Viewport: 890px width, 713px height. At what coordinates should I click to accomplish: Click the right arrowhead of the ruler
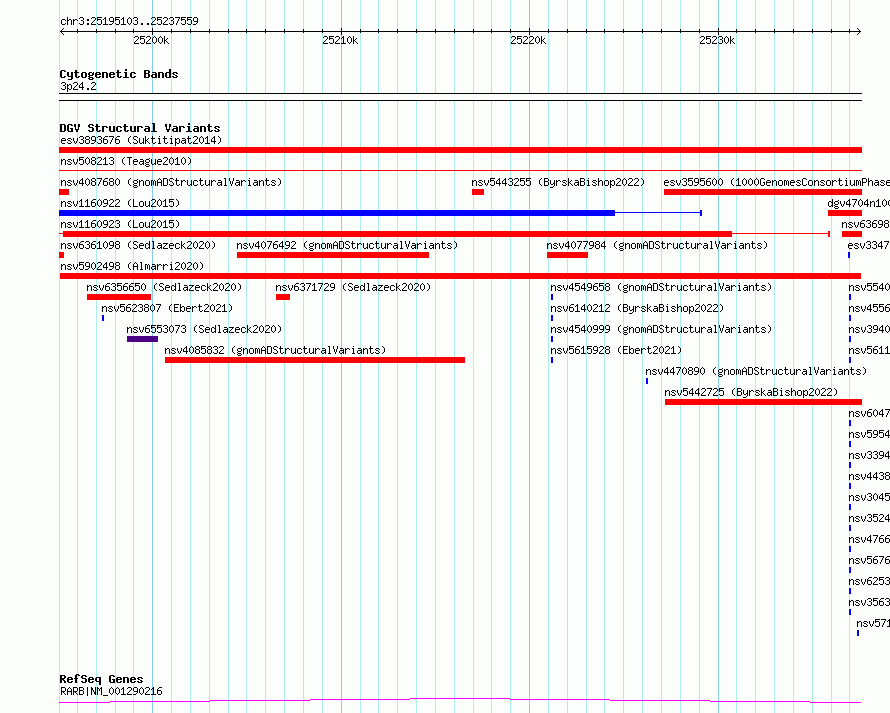pos(859,31)
